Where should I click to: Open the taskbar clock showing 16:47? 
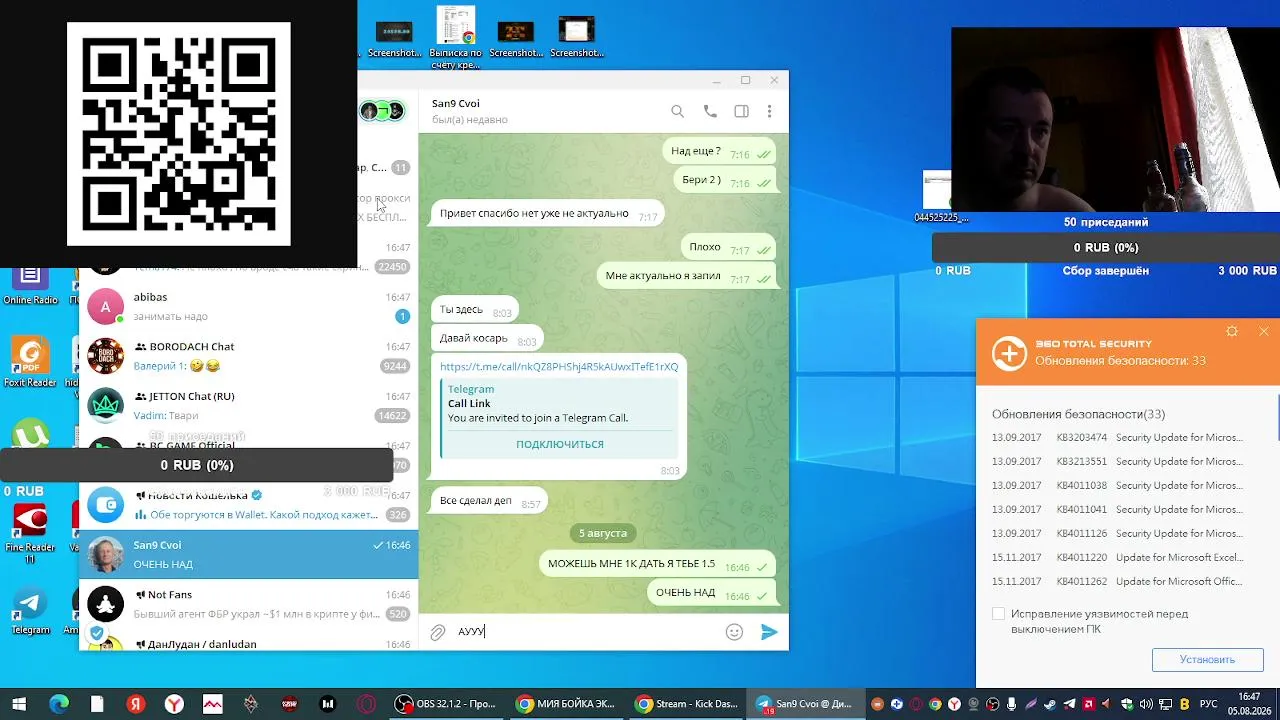(1249, 704)
